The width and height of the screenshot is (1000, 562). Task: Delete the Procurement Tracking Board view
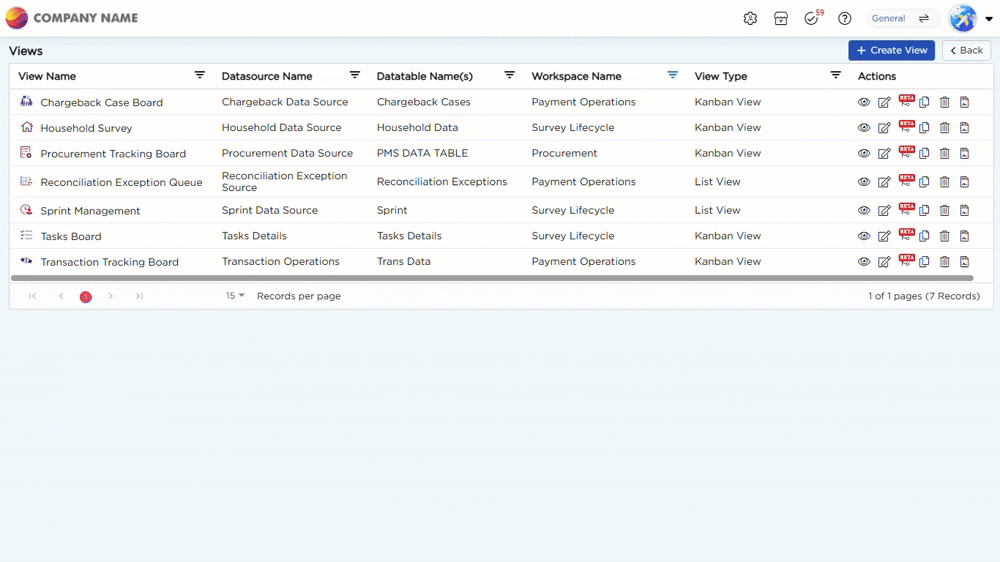[x=945, y=153]
